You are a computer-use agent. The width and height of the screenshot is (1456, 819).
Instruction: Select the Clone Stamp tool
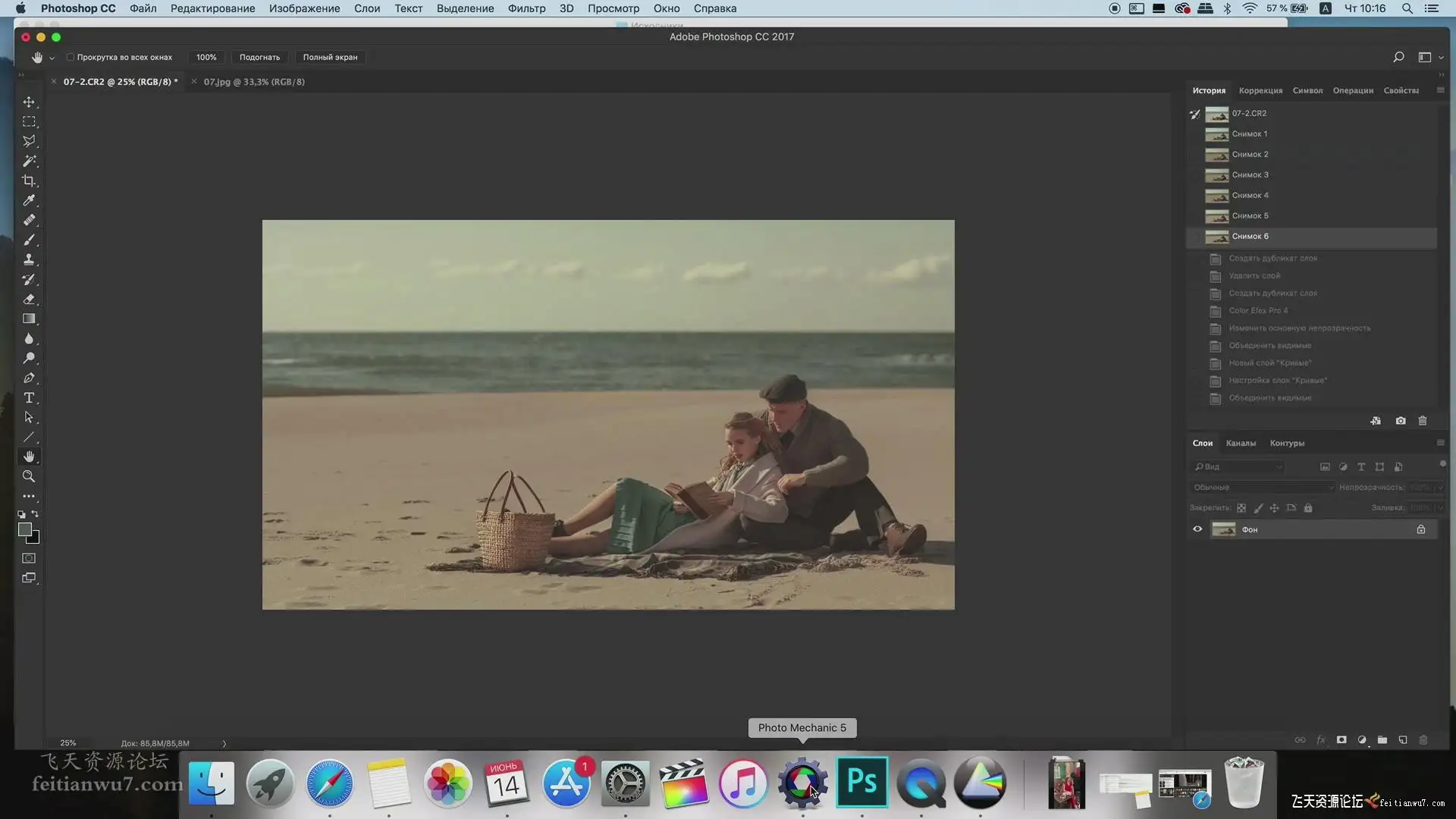(29, 259)
